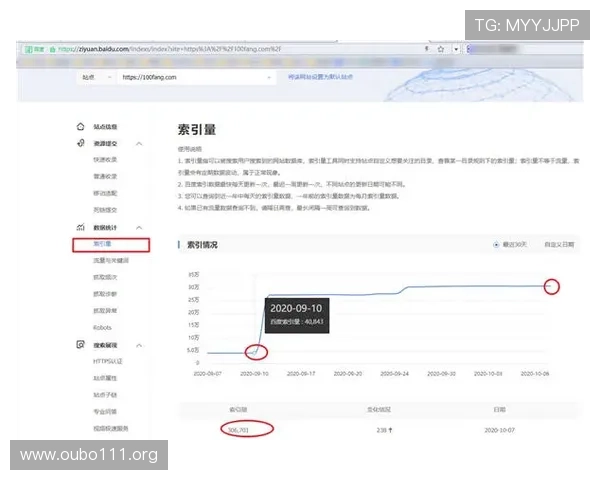This screenshot has height=480, width=600.
Task: Click the index count value 306,701
Action: pyautogui.click(x=238, y=430)
